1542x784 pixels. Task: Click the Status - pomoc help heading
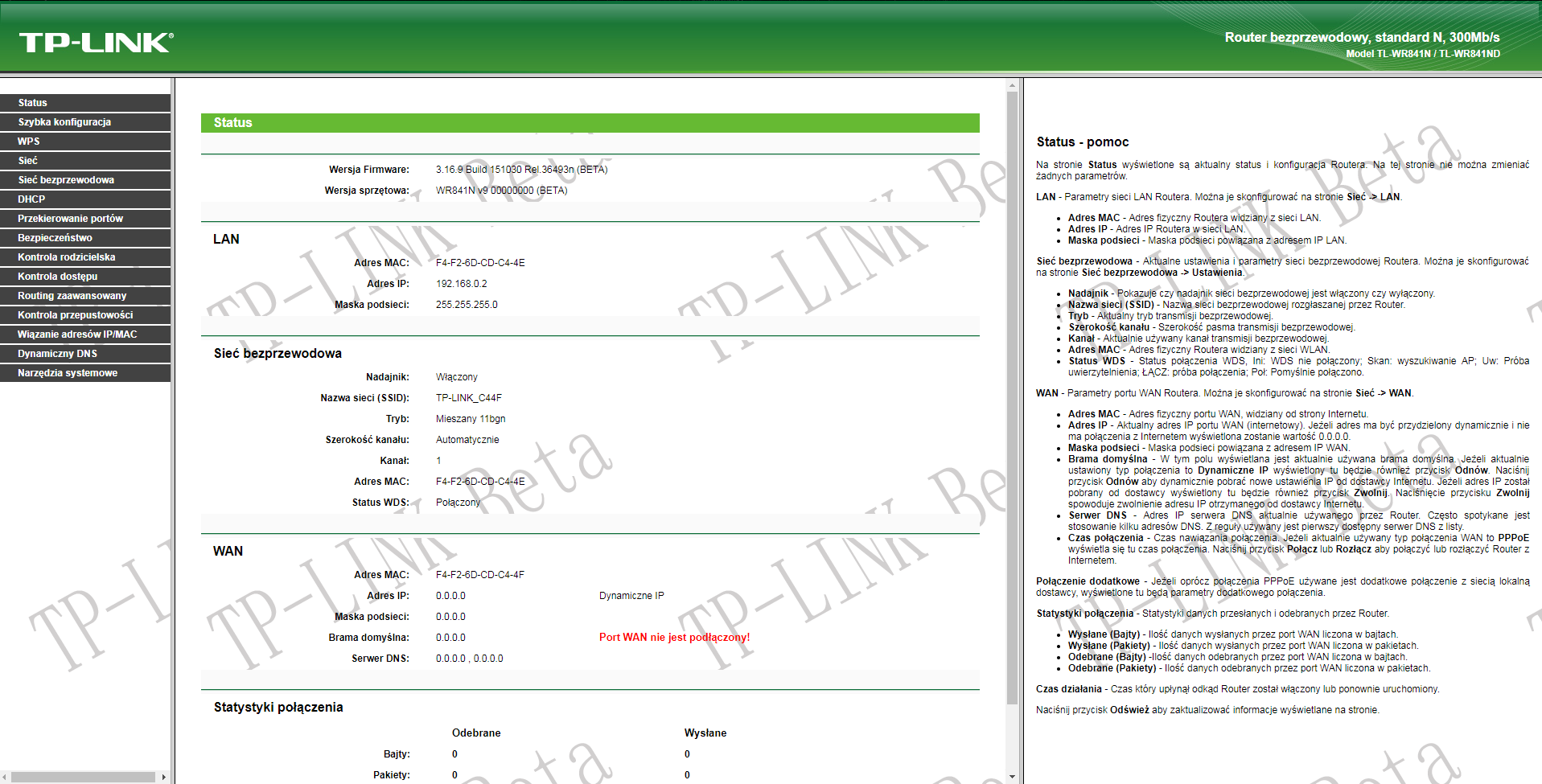1082,142
